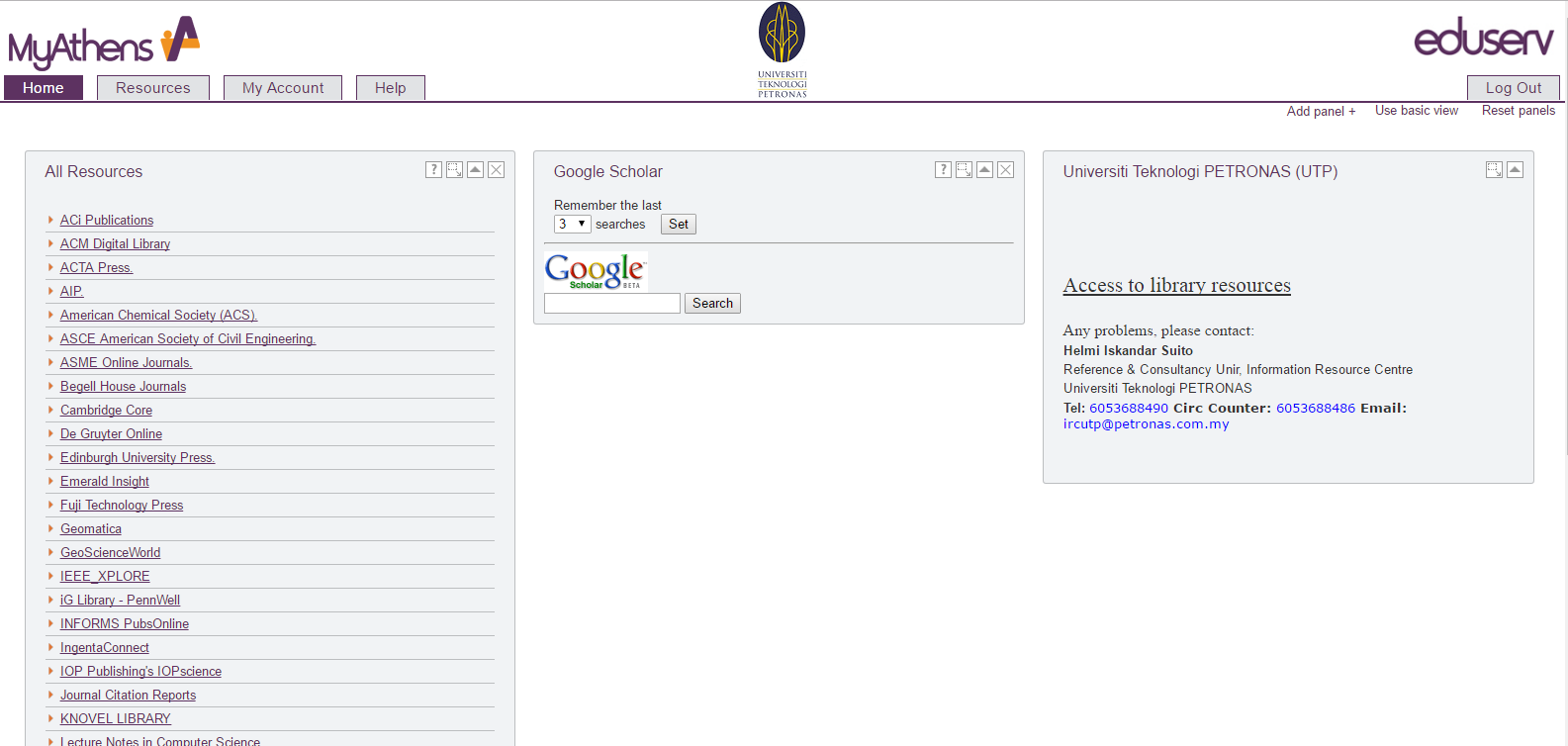Open Begell House Journals link
Screen dimensions: 1568x746
pos(123,386)
